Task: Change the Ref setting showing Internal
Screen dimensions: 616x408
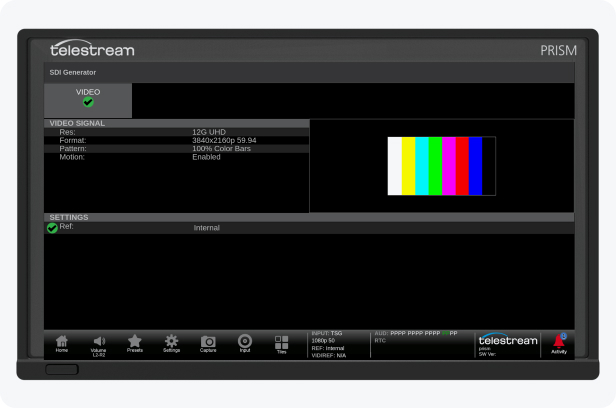Action: [x=206, y=228]
